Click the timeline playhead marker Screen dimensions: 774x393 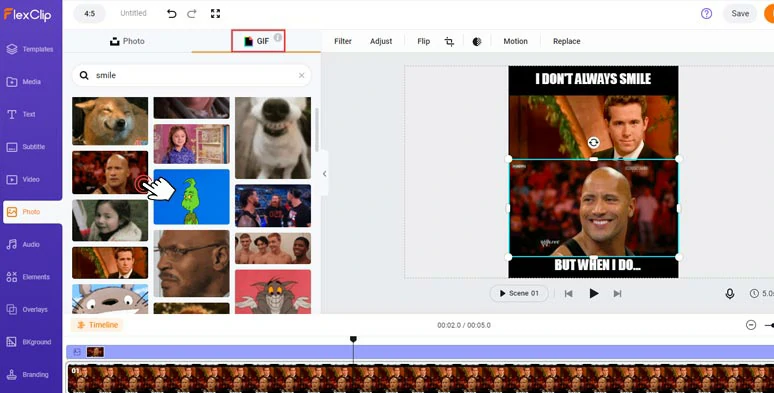click(353, 339)
